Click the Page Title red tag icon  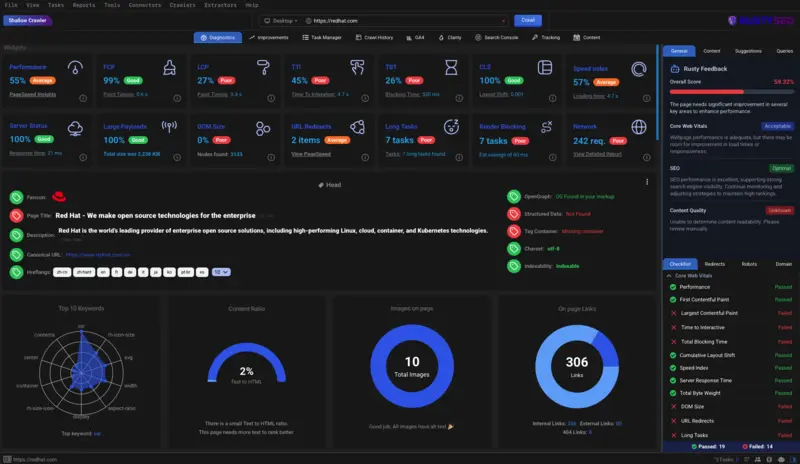point(16,216)
